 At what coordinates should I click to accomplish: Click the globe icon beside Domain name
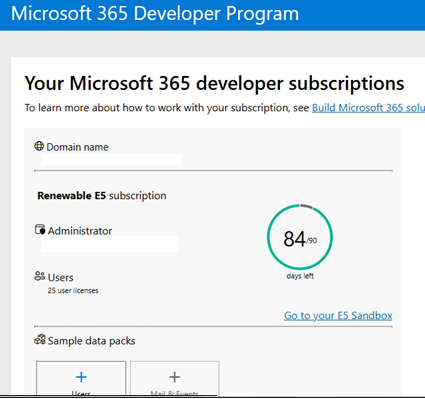point(39,146)
